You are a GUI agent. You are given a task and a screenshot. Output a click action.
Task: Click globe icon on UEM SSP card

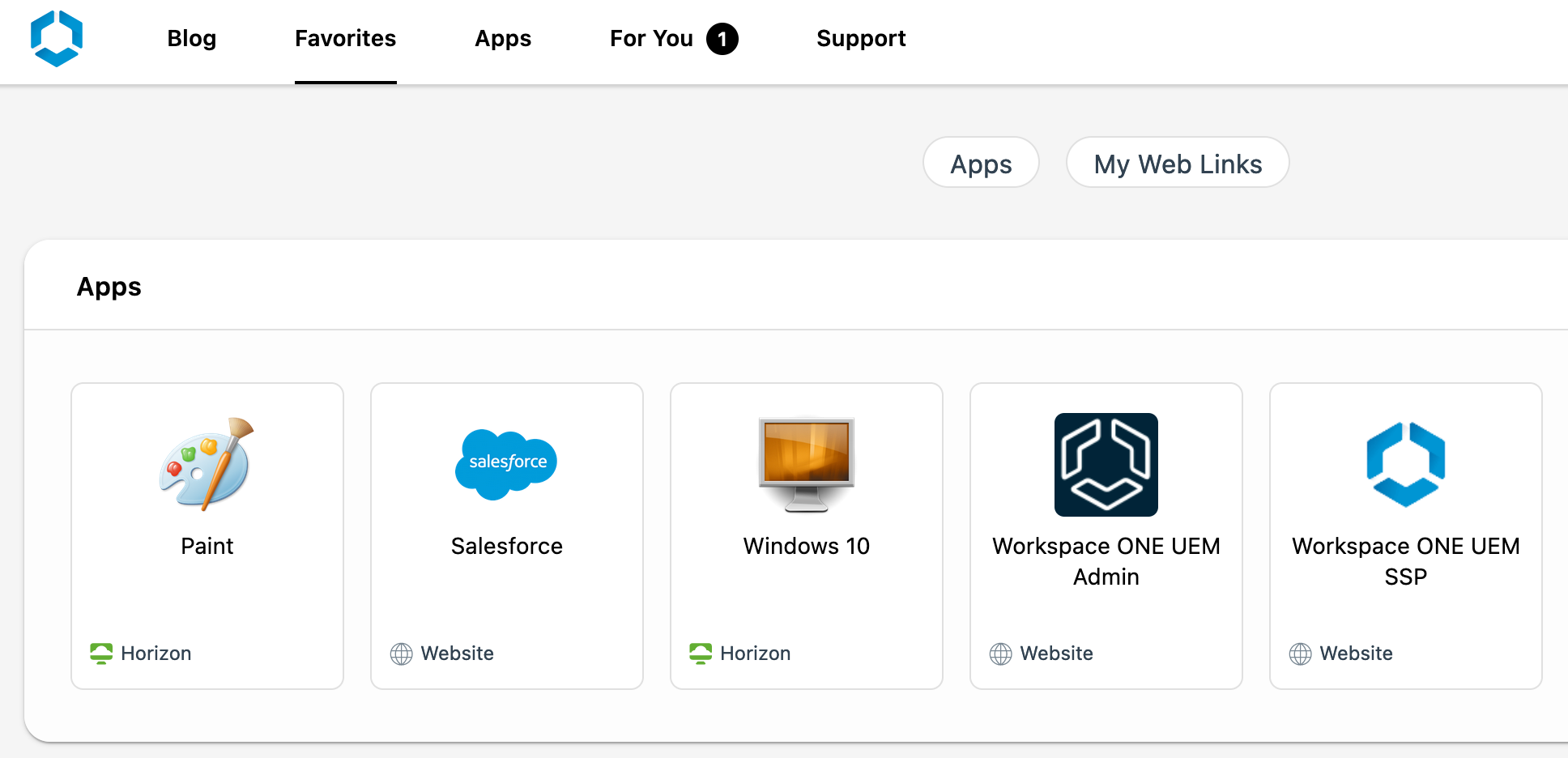1301,654
